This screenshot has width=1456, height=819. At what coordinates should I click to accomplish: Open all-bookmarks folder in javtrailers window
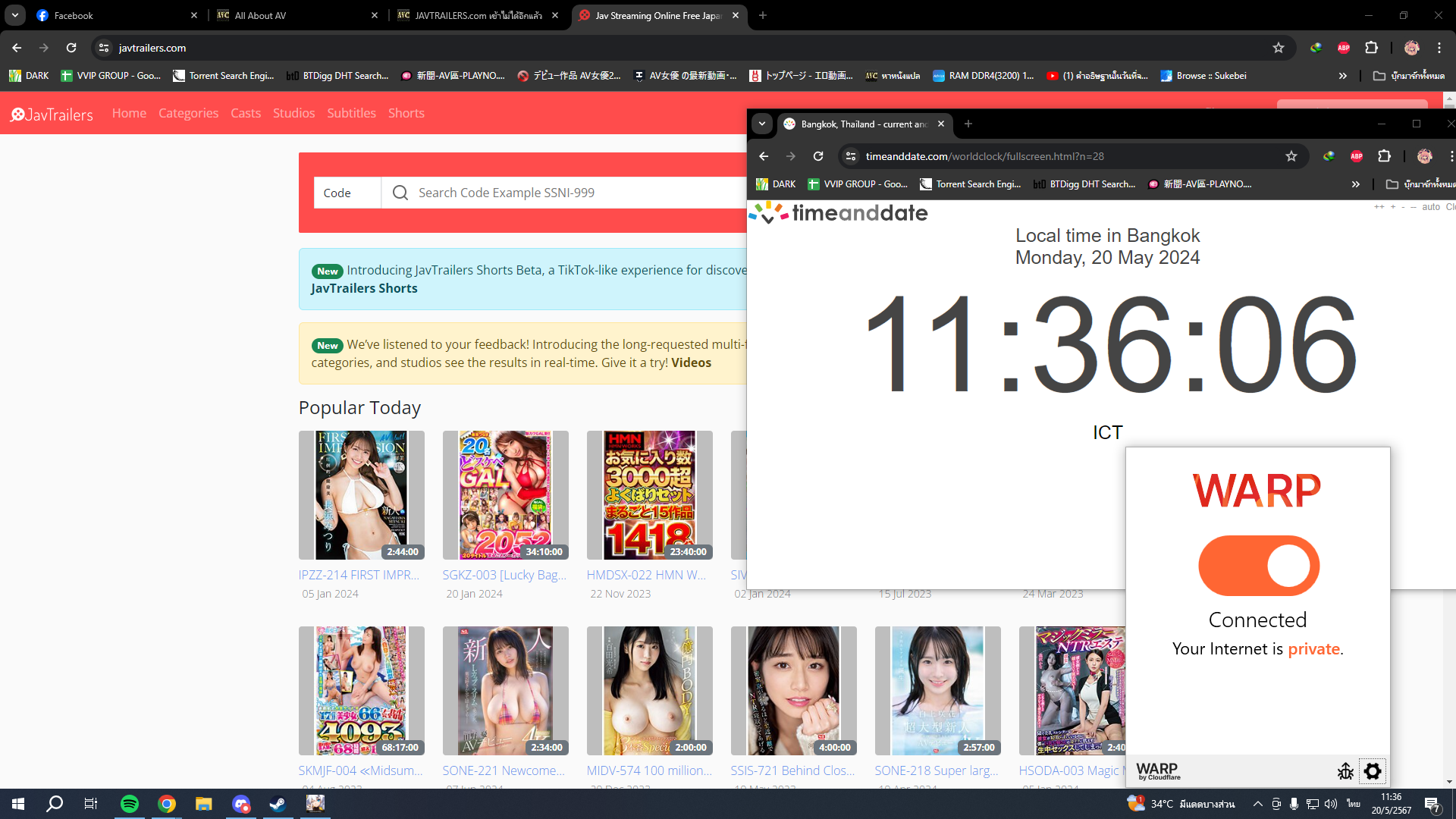click(1409, 76)
